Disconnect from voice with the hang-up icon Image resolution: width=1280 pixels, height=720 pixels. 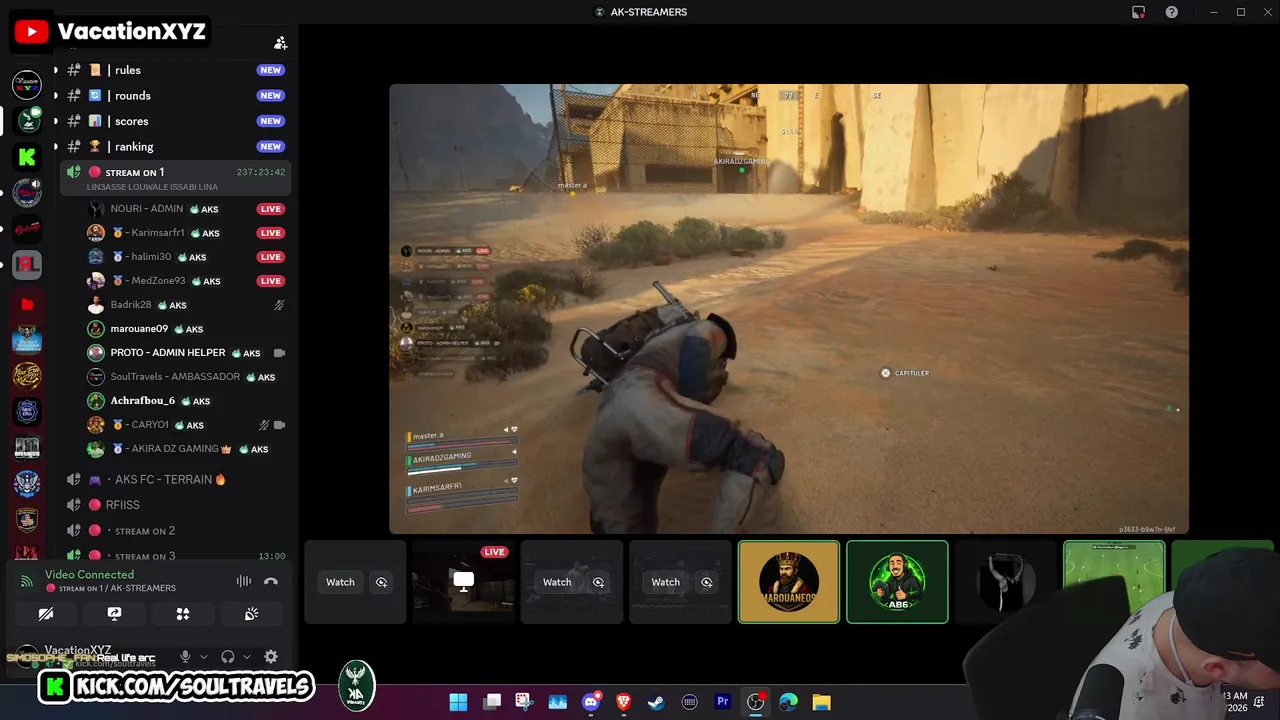tap(271, 581)
